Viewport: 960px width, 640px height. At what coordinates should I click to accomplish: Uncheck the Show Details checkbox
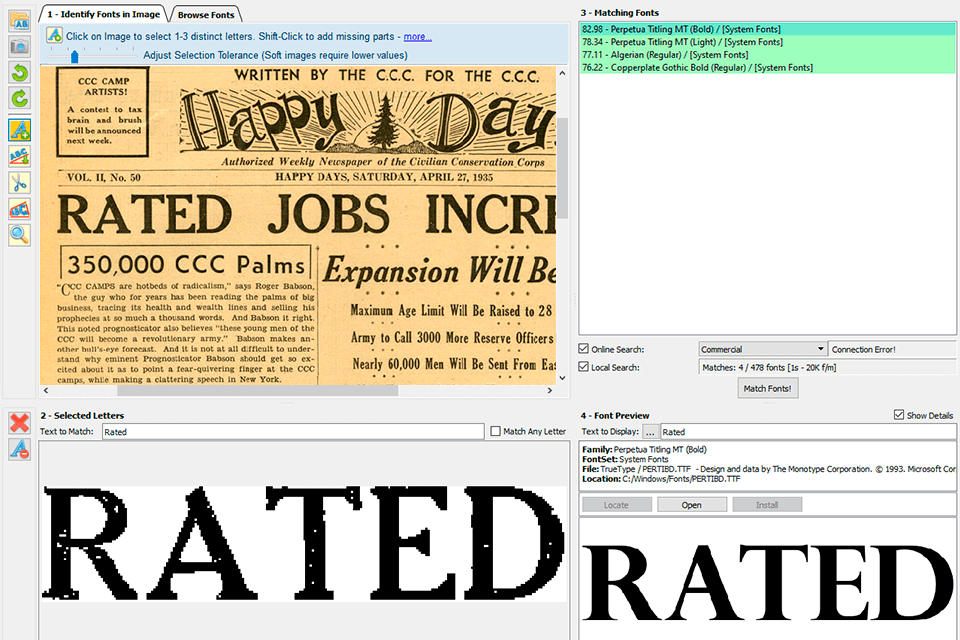point(898,415)
